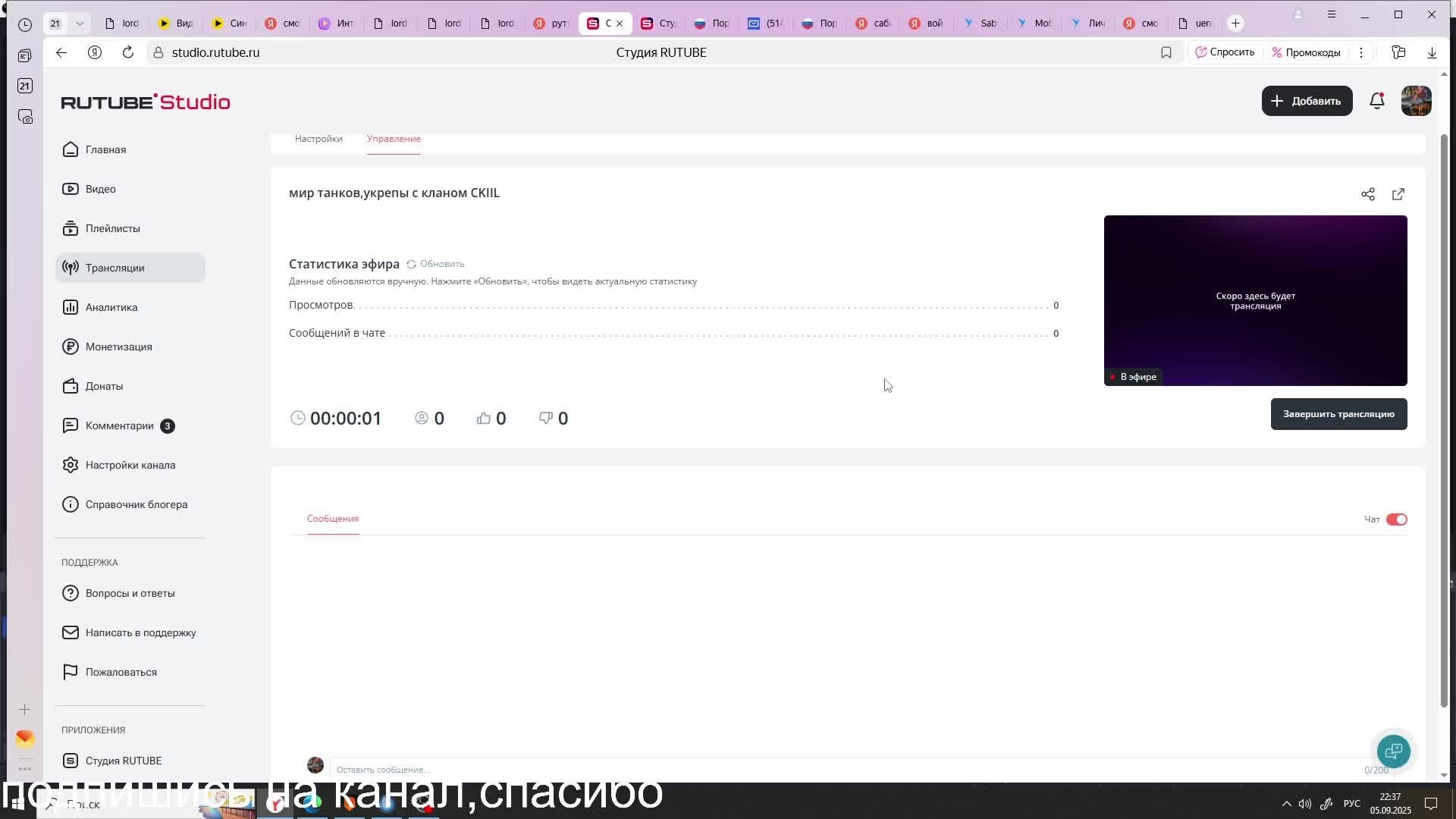Screen dimensions: 1456x819
Task: Expand the system tray hidden icons
Action: 1286,804
